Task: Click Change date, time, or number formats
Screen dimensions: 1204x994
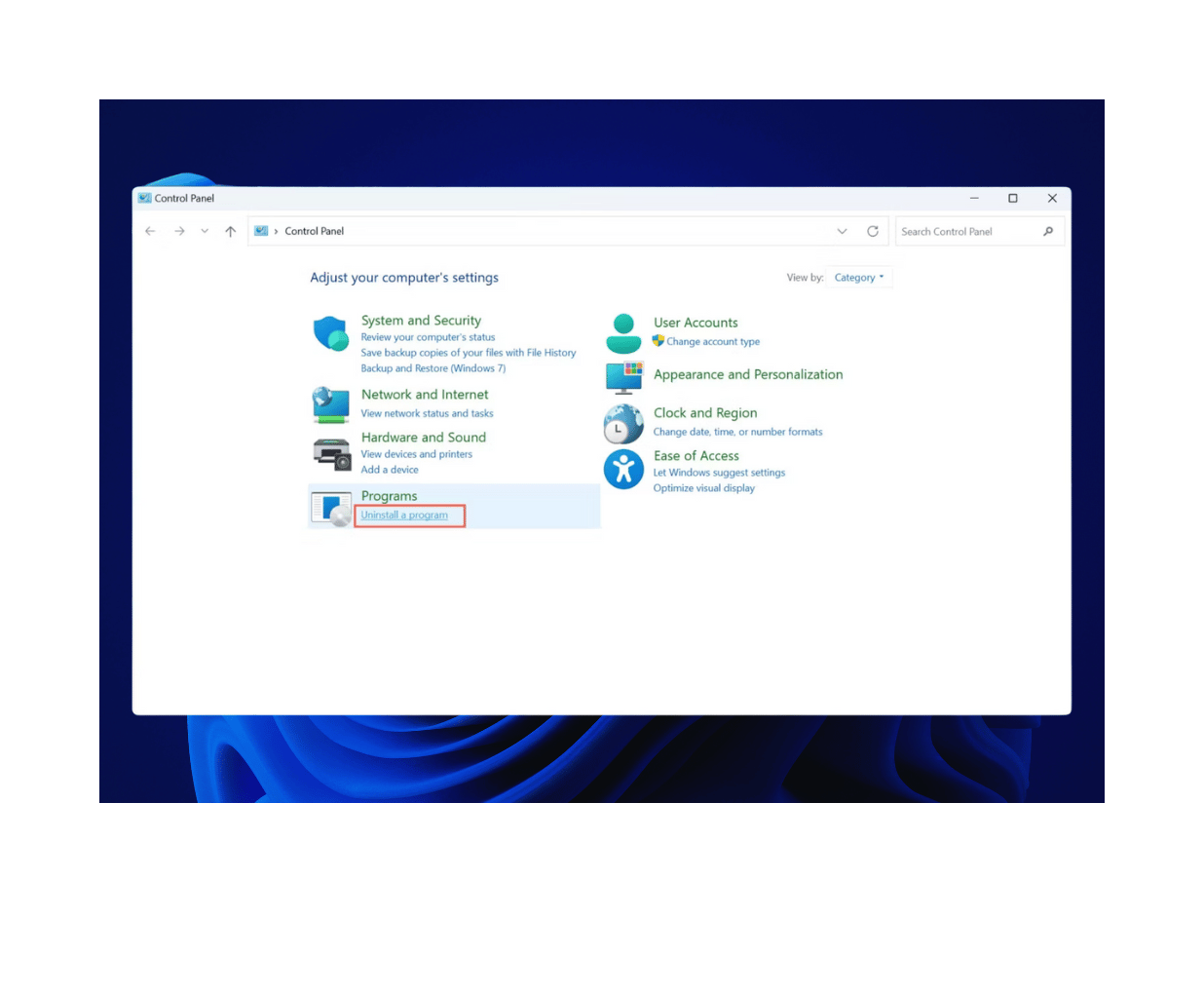Action: [737, 432]
